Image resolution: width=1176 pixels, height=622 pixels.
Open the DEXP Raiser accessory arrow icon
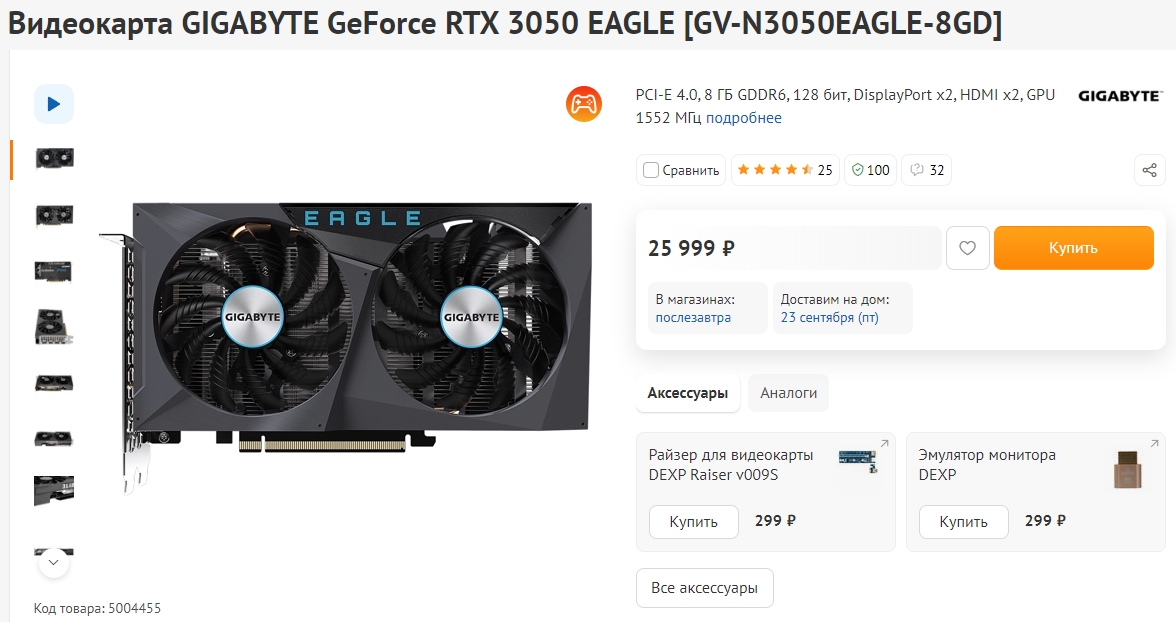click(884, 443)
